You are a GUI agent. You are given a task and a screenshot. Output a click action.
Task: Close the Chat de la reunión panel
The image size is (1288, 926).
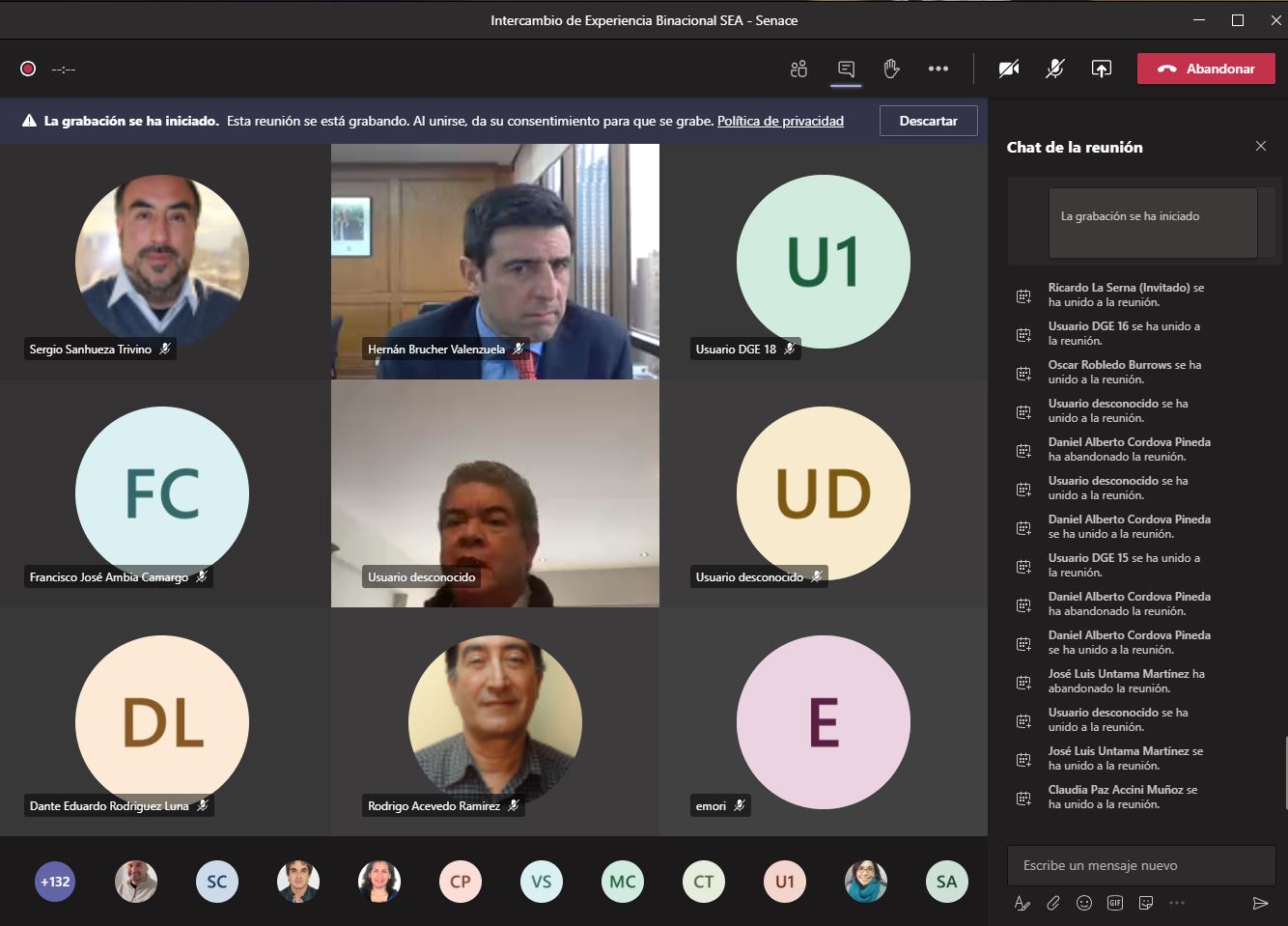click(1260, 146)
